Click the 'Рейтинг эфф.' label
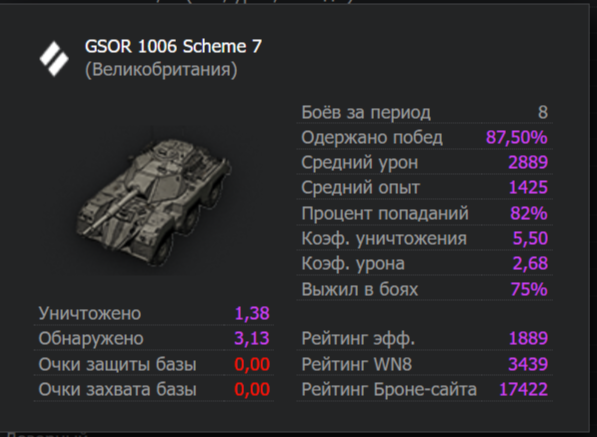The width and height of the screenshot is (597, 437). pos(358,339)
